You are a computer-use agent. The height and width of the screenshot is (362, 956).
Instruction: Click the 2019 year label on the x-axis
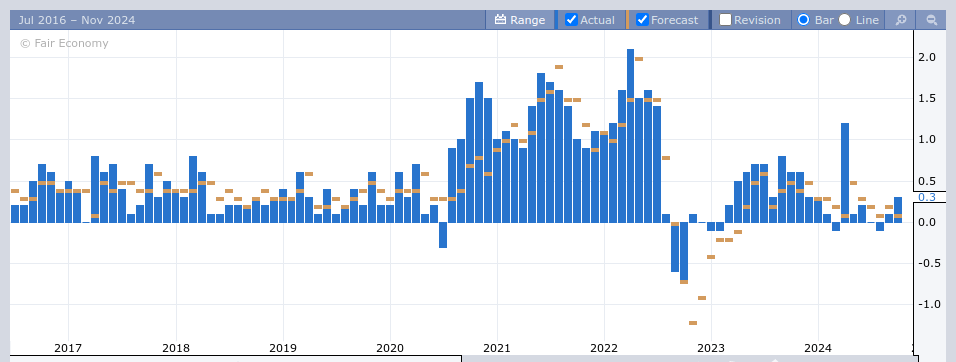[x=283, y=348]
